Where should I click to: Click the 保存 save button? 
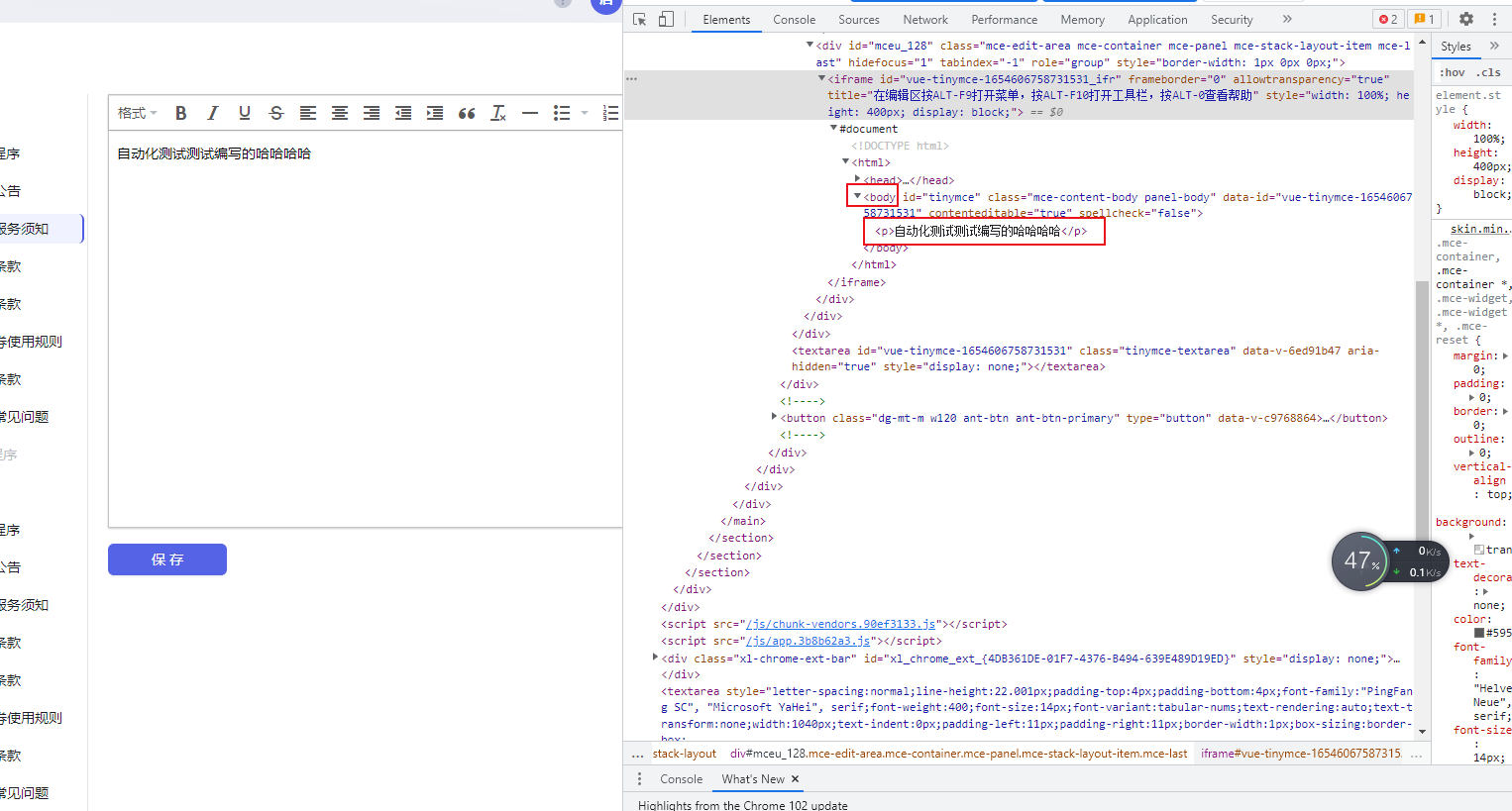click(x=167, y=559)
